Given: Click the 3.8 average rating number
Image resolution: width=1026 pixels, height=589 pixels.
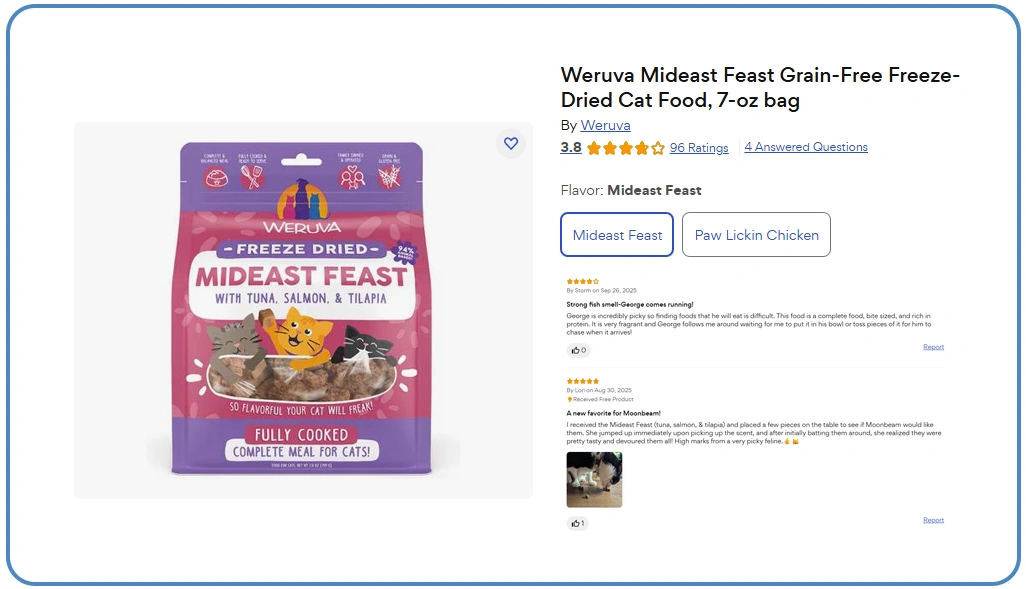Looking at the screenshot, I should 571,147.
